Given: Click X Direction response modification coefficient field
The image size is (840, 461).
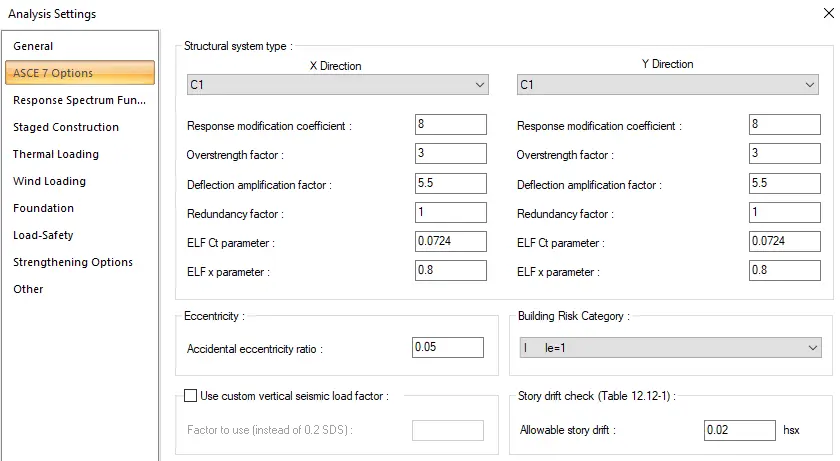Looking at the screenshot, I should [x=451, y=124].
